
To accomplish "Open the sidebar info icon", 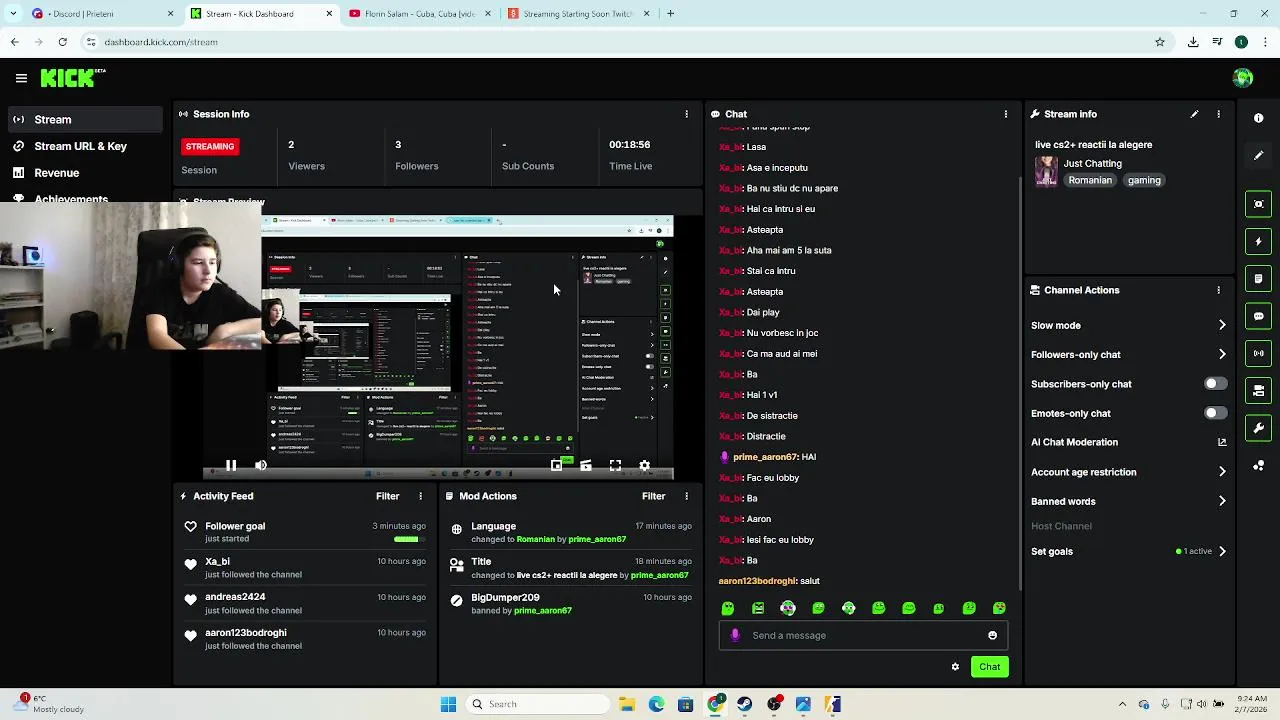I will click(1259, 118).
